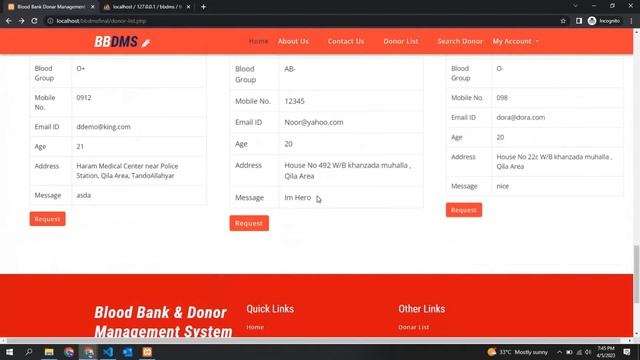
Task: Click Home under Quick Links
Action: (255, 327)
